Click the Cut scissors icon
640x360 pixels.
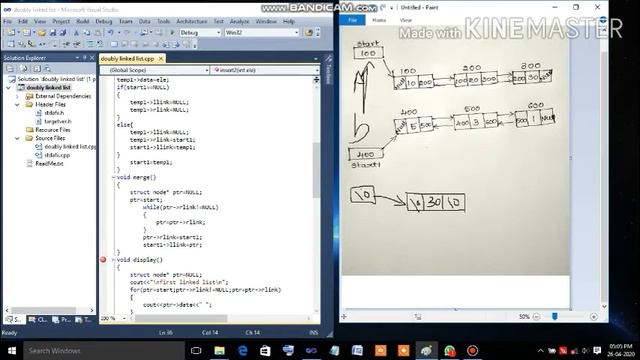[x=76, y=32]
